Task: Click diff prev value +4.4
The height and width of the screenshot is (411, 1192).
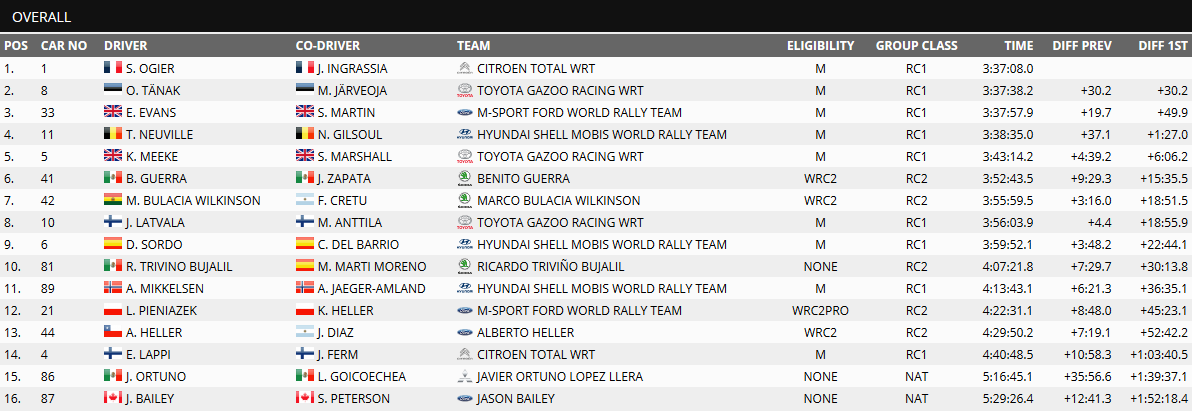Action: [1098, 223]
